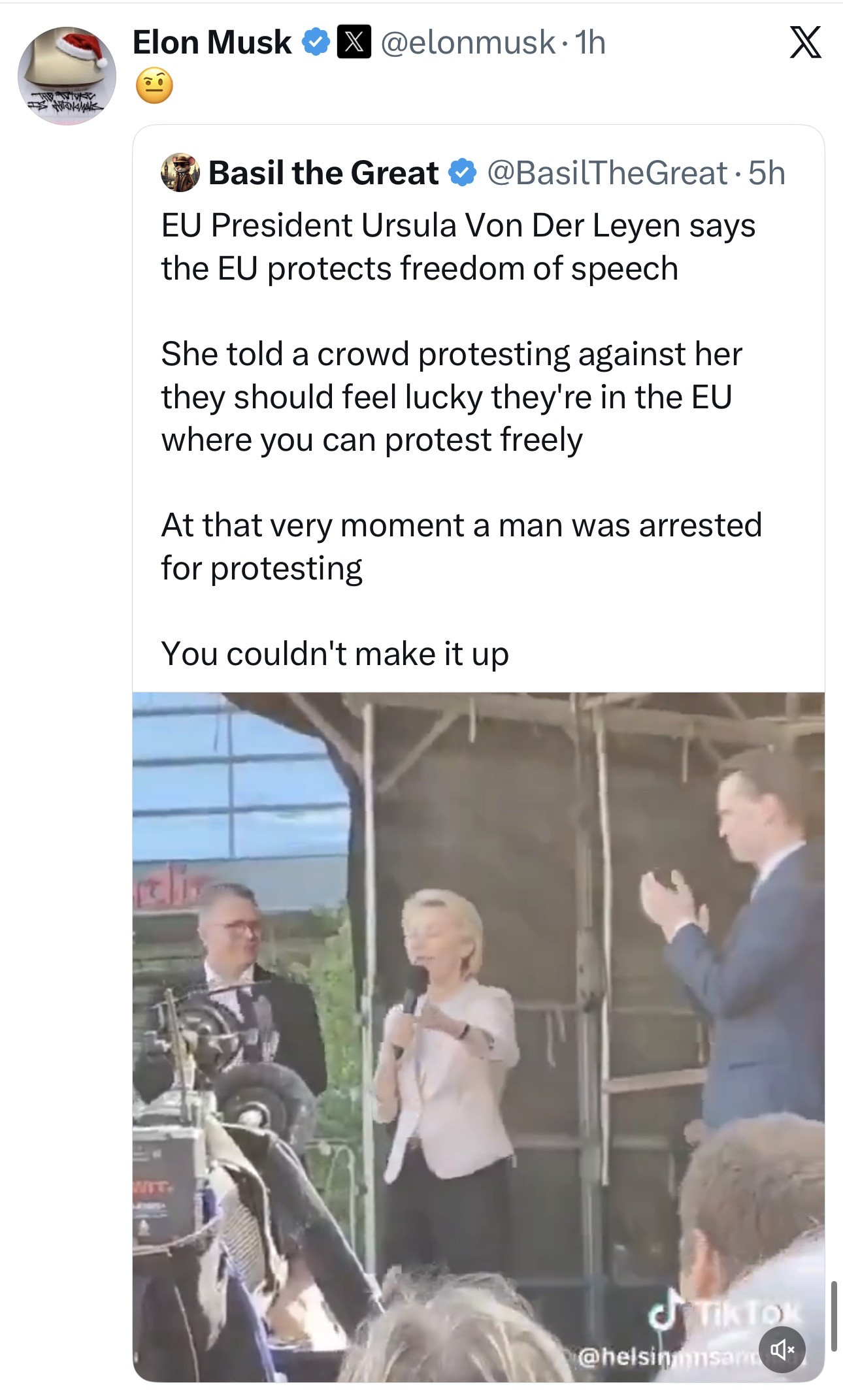Click the Basil the Great display name
The image size is (843, 1400).
click(323, 173)
